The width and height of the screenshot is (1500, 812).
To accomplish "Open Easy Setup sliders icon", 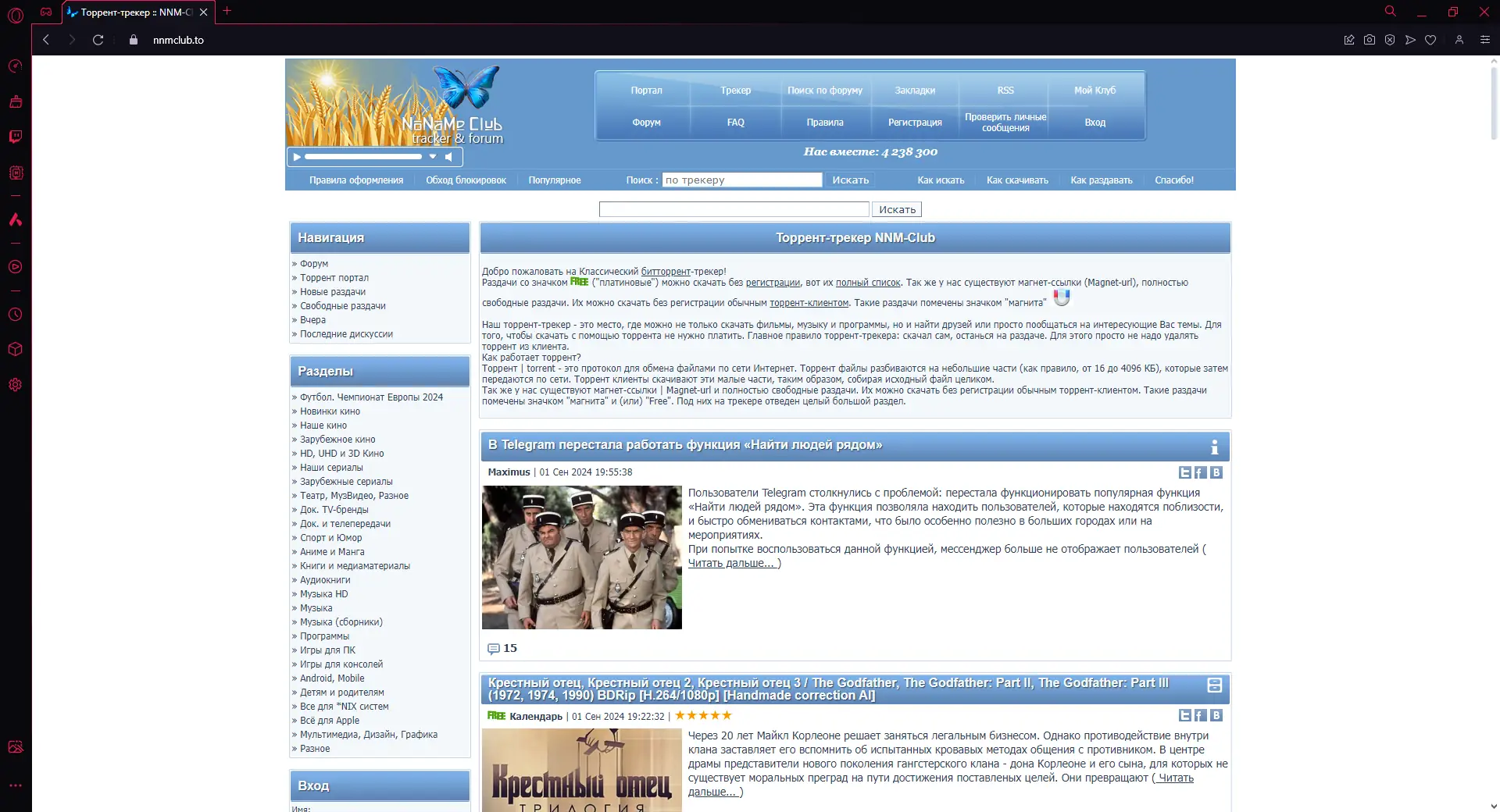I will pyautogui.click(x=1485, y=40).
